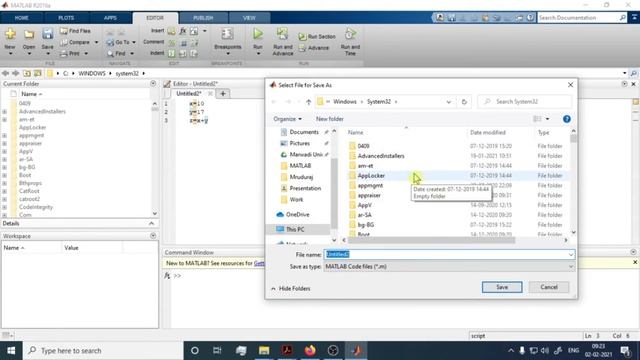Click the New file icon in the ribbon

(x=10, y=34)
